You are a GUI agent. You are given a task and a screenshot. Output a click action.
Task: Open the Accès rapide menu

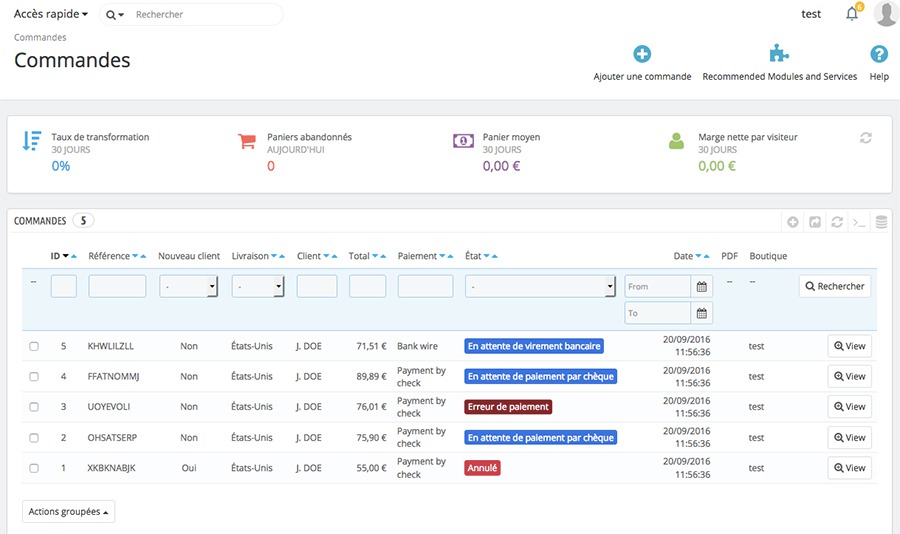tap(51, 14)
